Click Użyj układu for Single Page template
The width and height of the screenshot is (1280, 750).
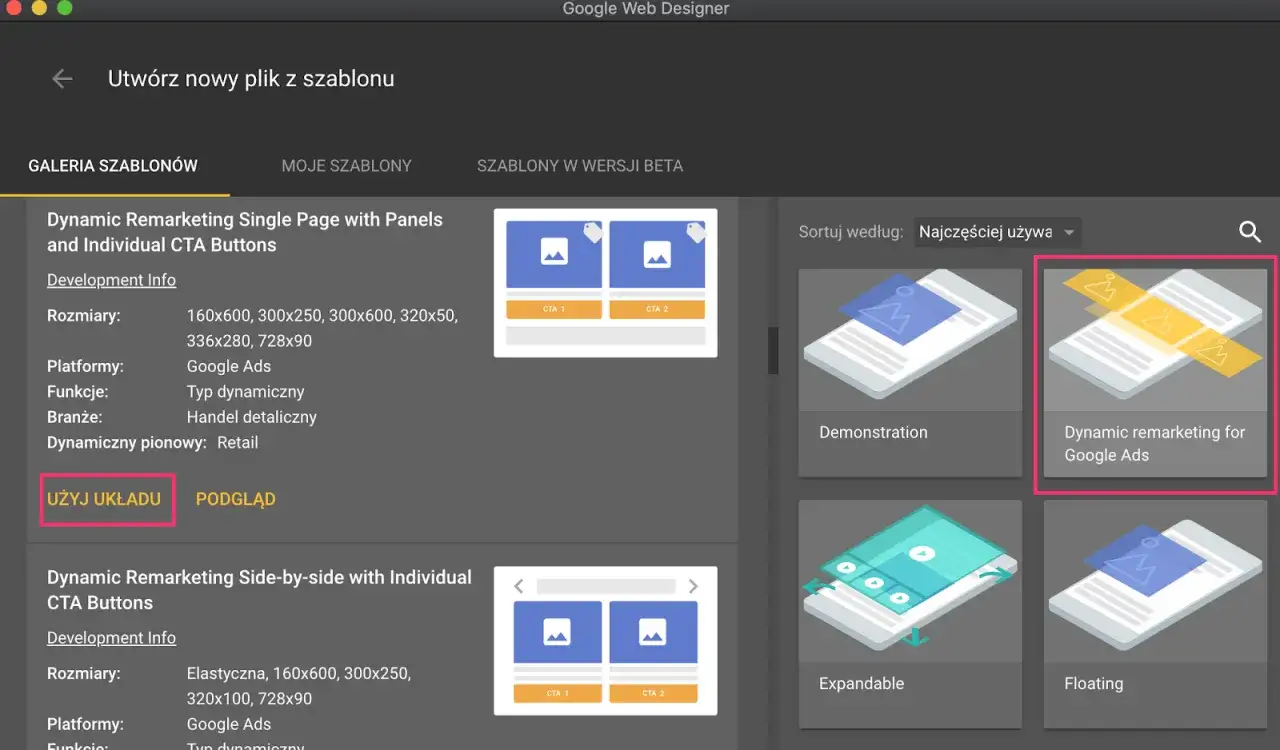pos(104,499)
